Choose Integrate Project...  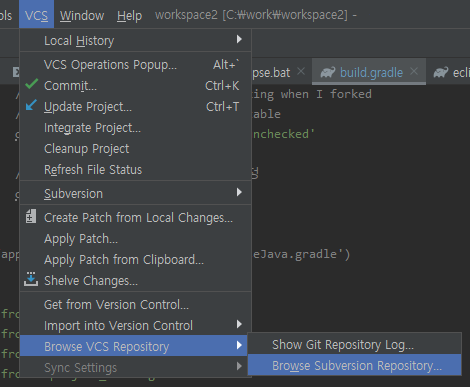pos(135,128)
